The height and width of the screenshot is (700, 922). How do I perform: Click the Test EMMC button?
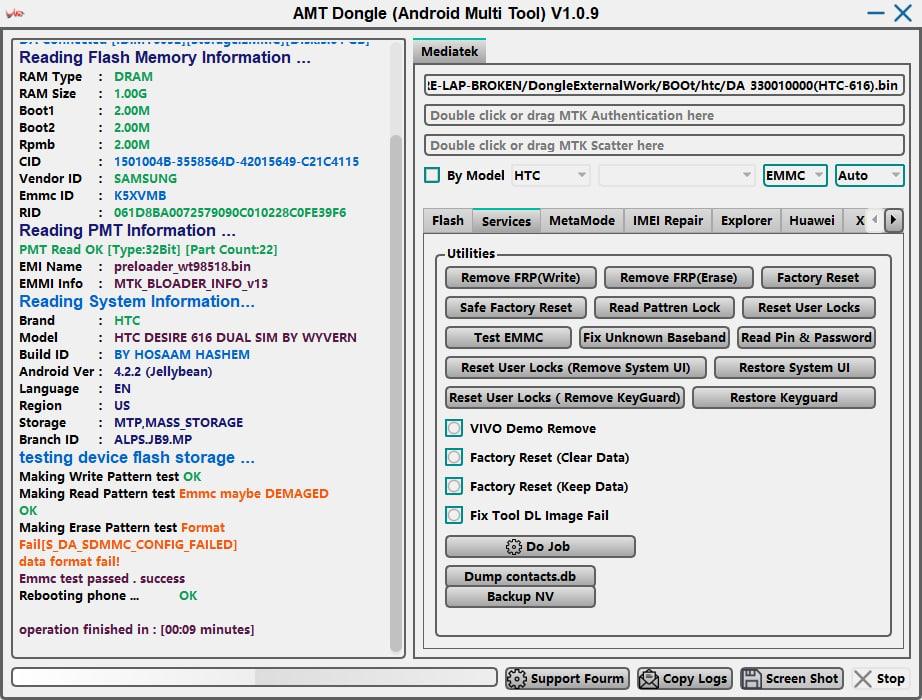508,338
